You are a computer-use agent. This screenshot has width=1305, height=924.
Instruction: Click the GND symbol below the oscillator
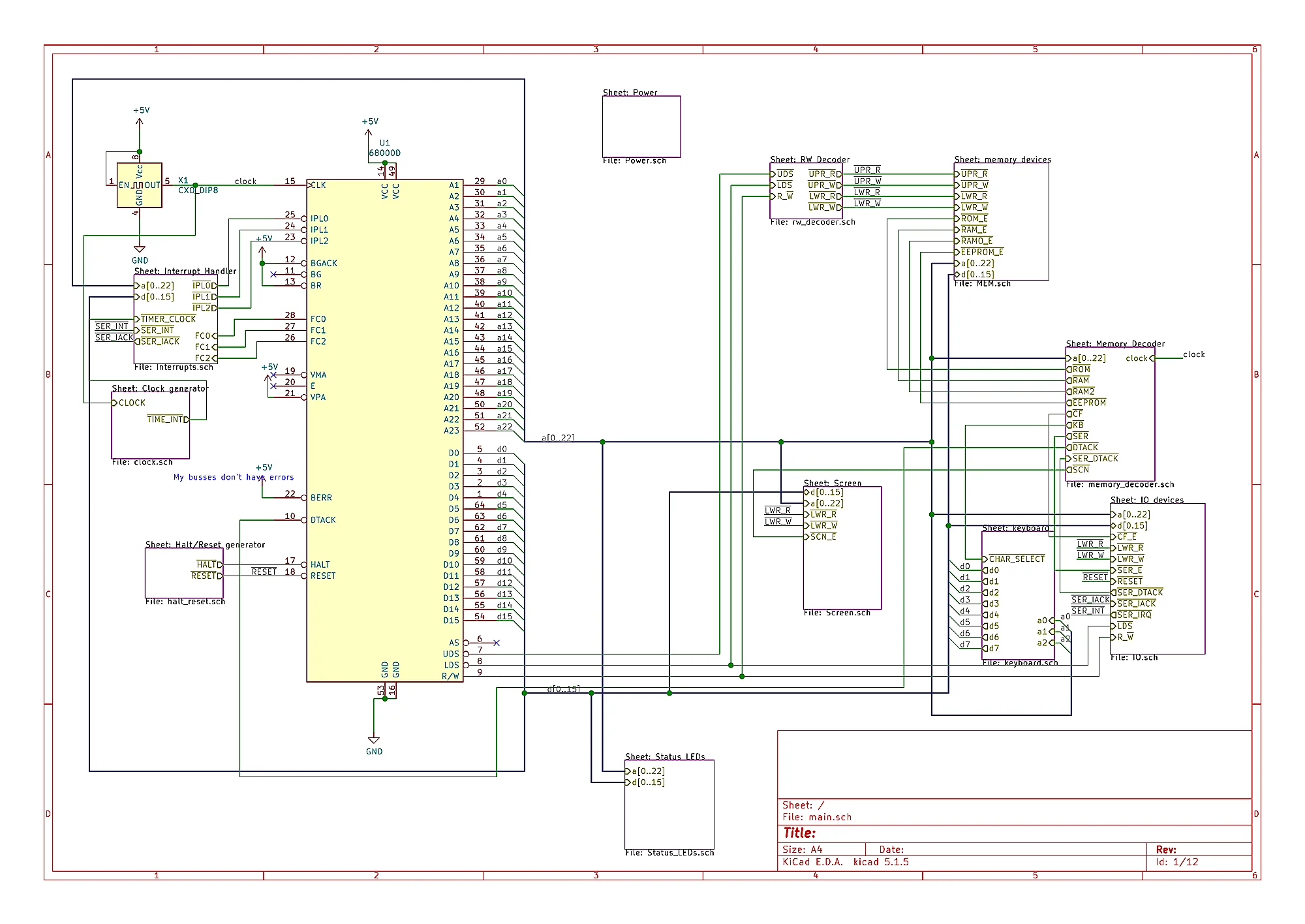(x=139, y=250)
